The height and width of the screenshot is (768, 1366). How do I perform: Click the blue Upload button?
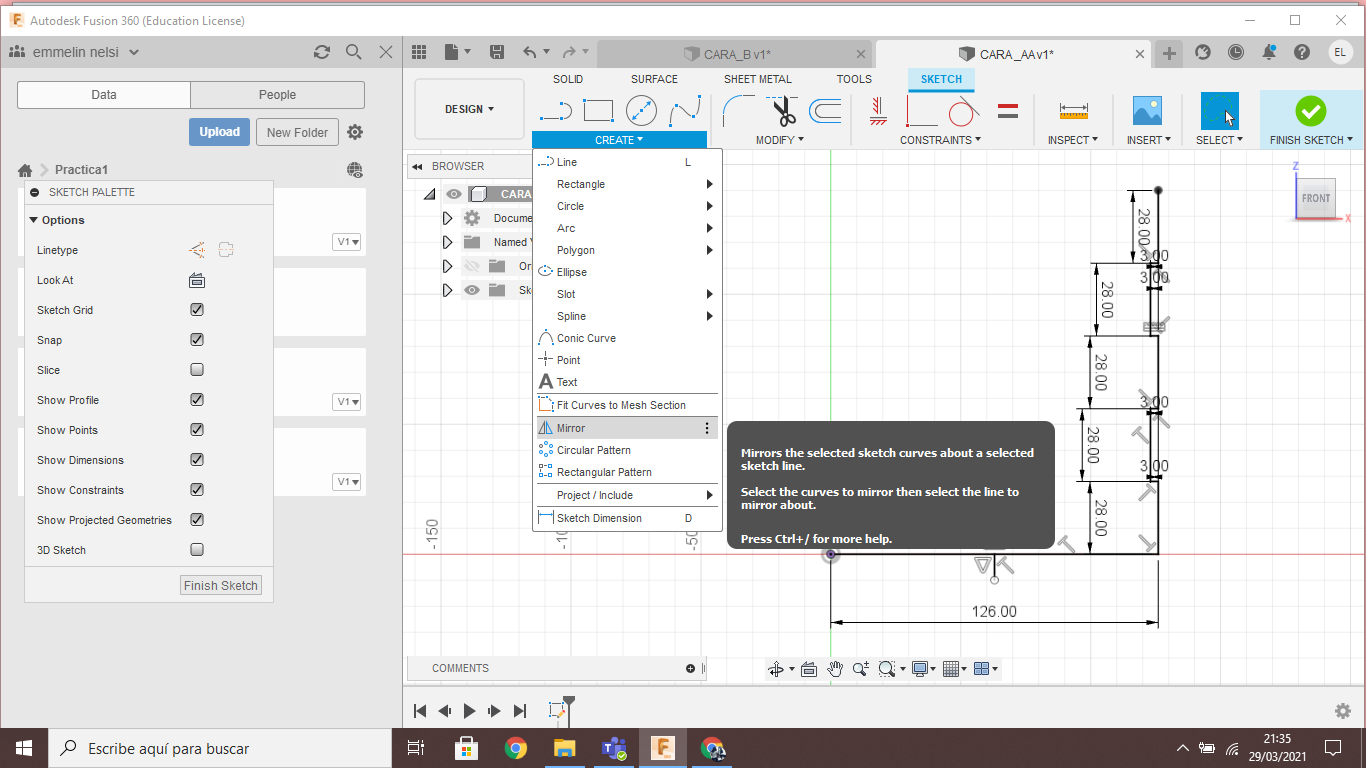click(219, 132)
